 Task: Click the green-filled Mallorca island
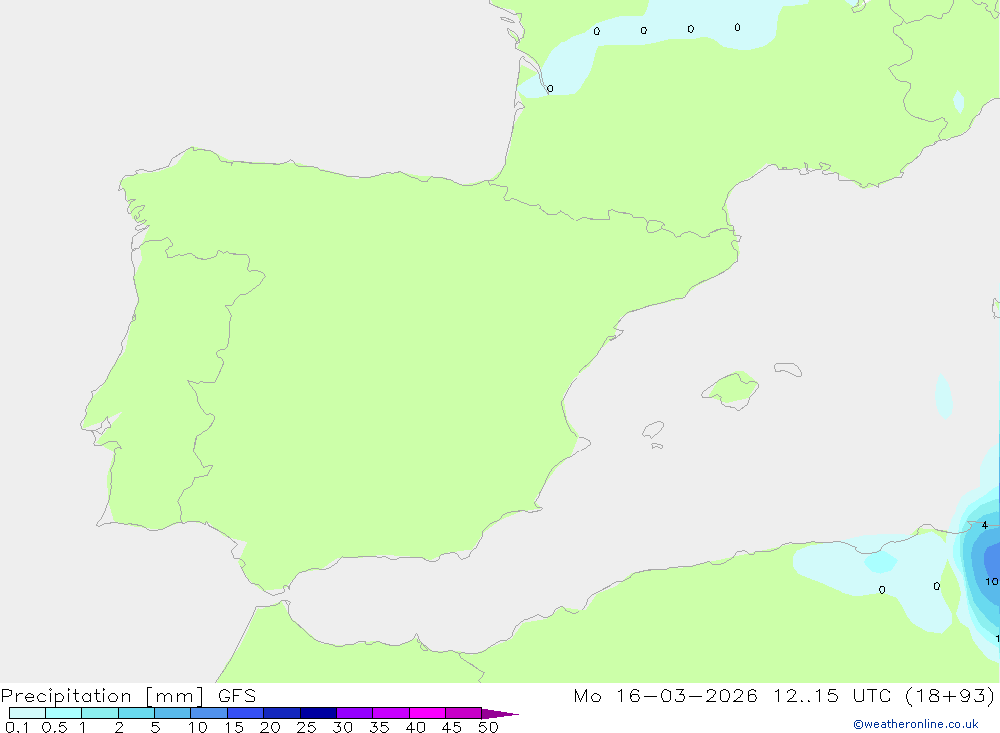click(x=731, y=390)
